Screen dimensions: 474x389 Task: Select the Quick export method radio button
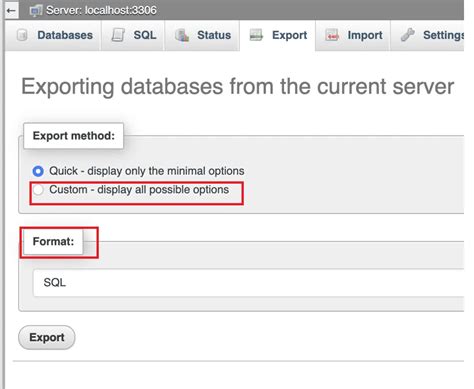click(38, 171)
